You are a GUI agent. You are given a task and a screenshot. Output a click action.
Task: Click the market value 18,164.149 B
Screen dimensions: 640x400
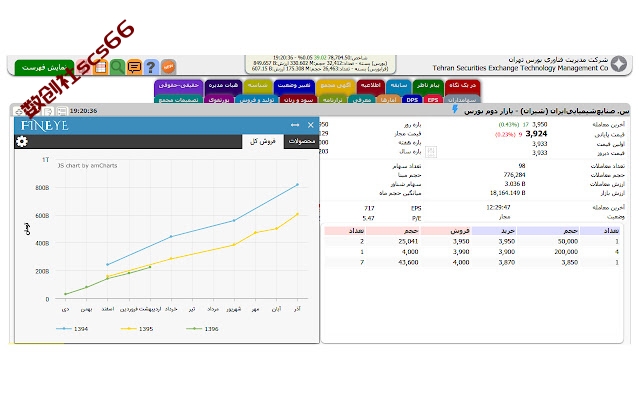508,193
